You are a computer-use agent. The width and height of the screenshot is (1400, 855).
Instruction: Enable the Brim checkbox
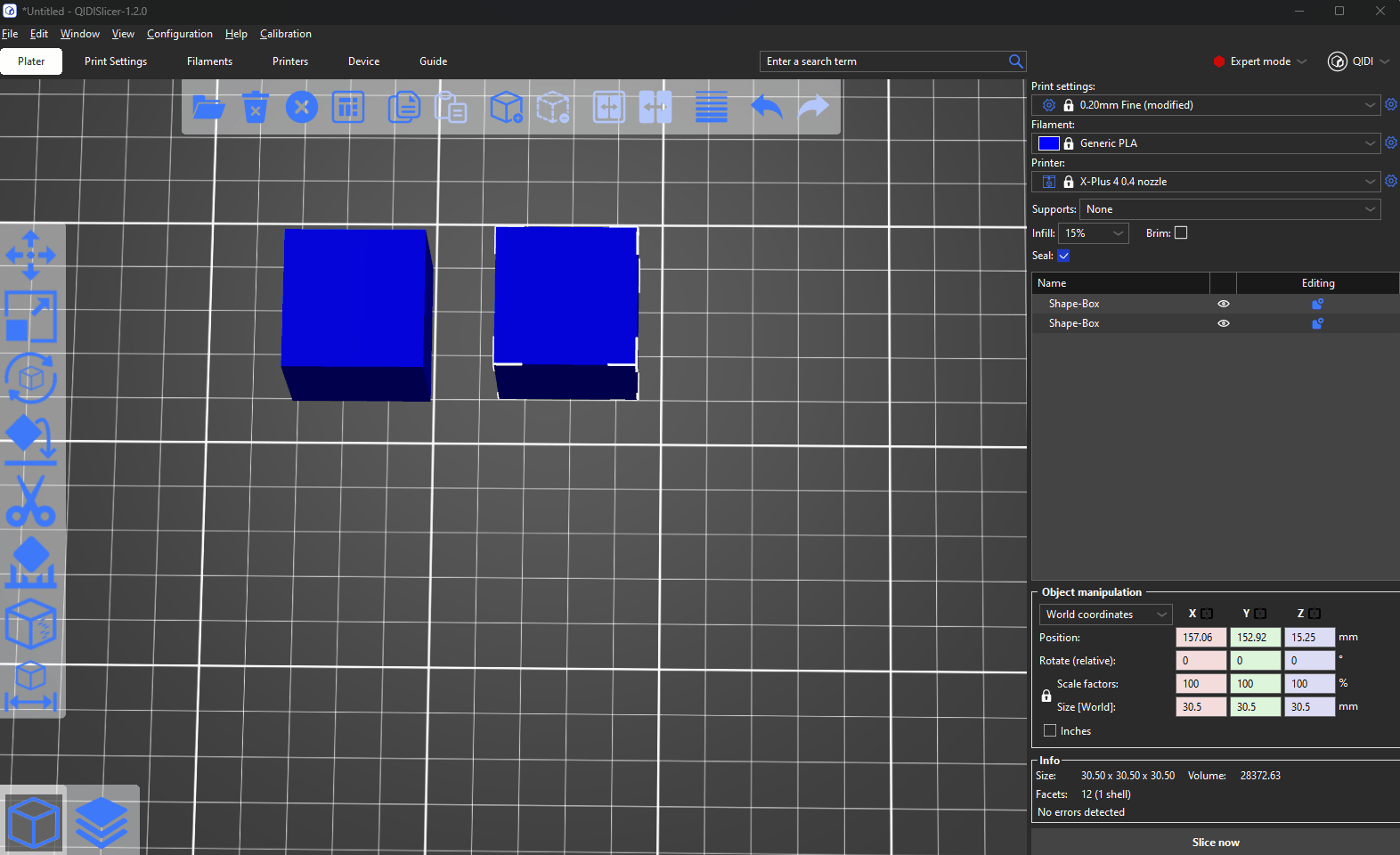pos(1181,233)
